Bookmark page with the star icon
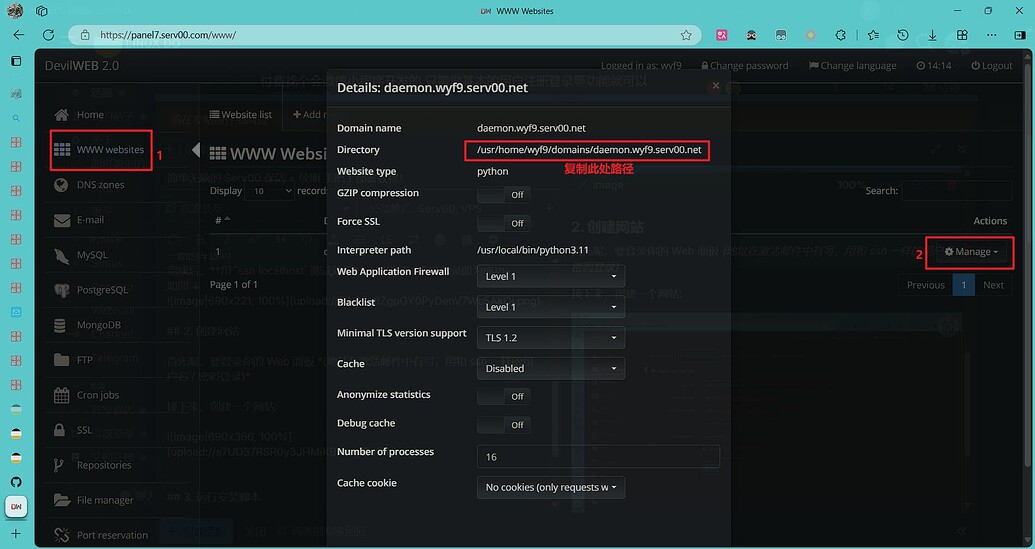The width and height of the screenshot is (1035, 549). pyautogui.click(x=686, y=35)
